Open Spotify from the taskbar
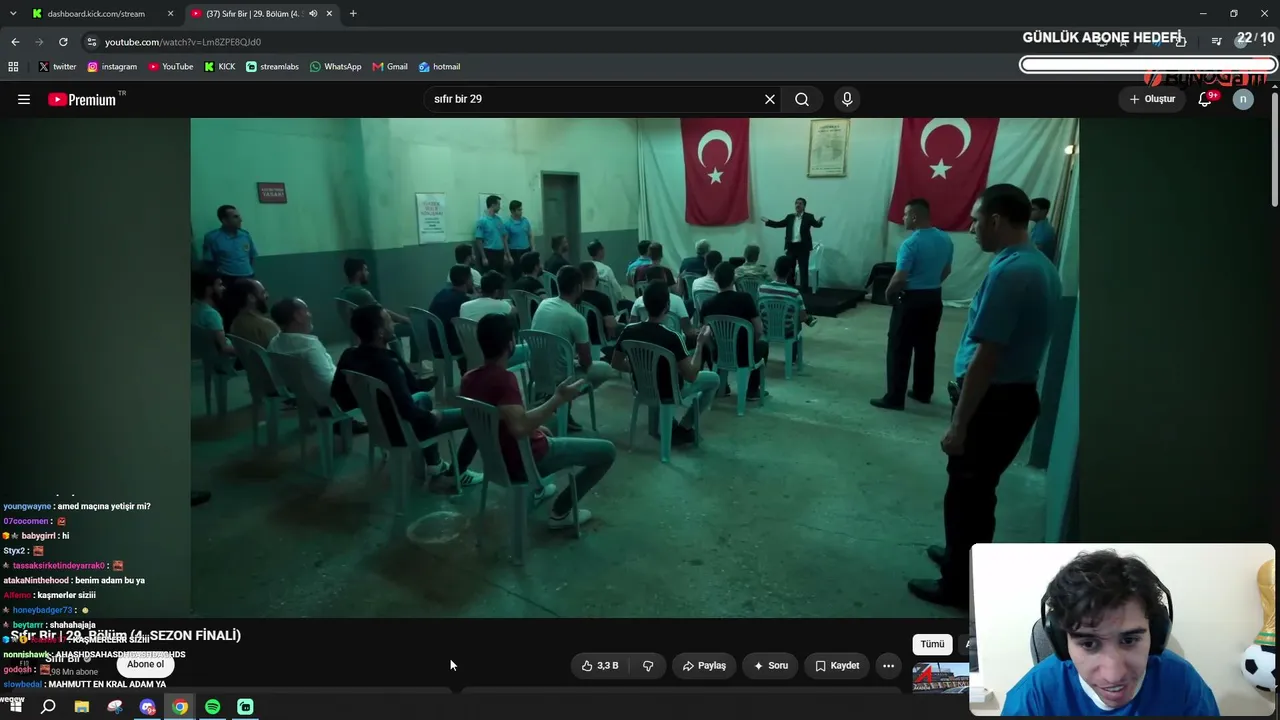 coord(213,707)
